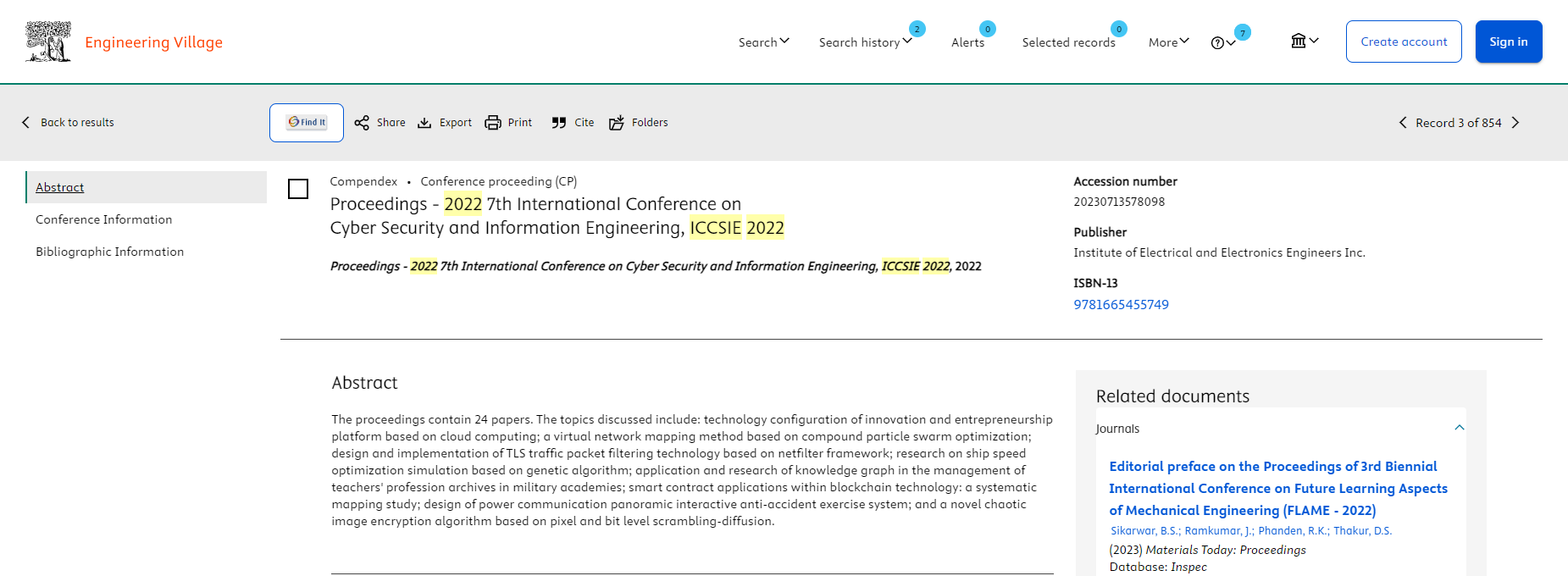The width and height of the screenshot is (1568, 576).
Task: Click the Print printer icon
Action: coord(493,123)
